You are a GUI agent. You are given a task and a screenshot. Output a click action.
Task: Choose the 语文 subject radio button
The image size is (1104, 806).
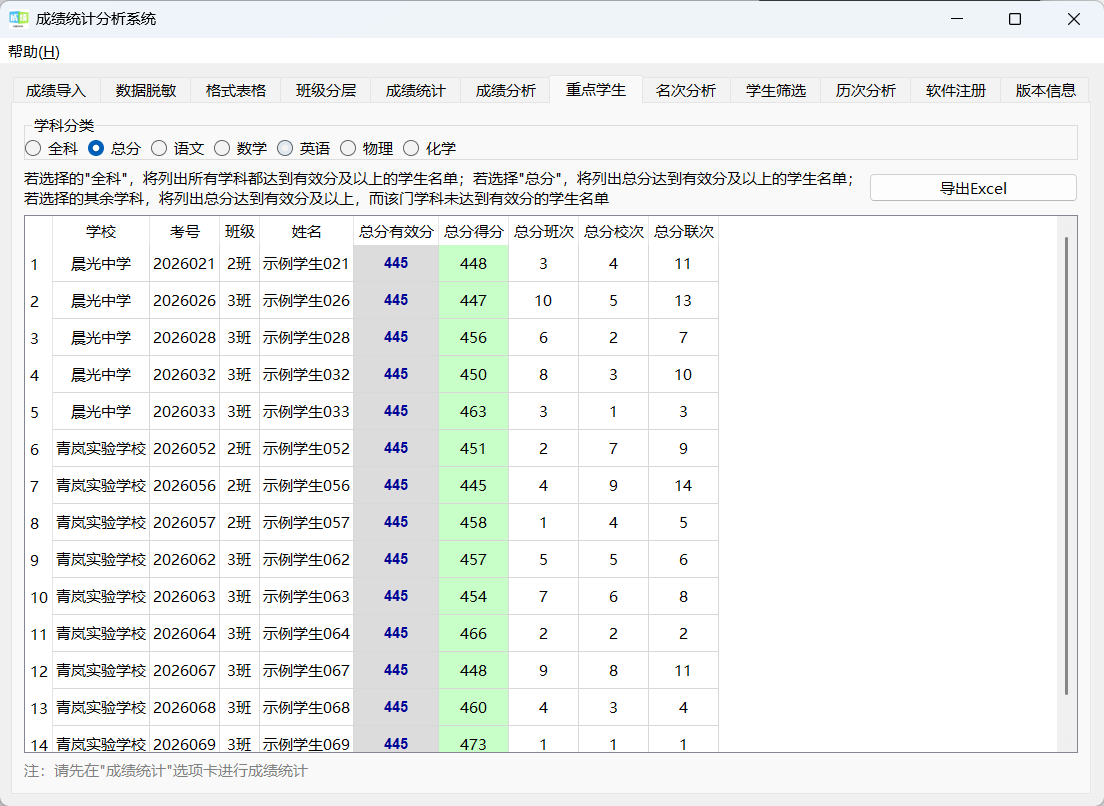177,149
